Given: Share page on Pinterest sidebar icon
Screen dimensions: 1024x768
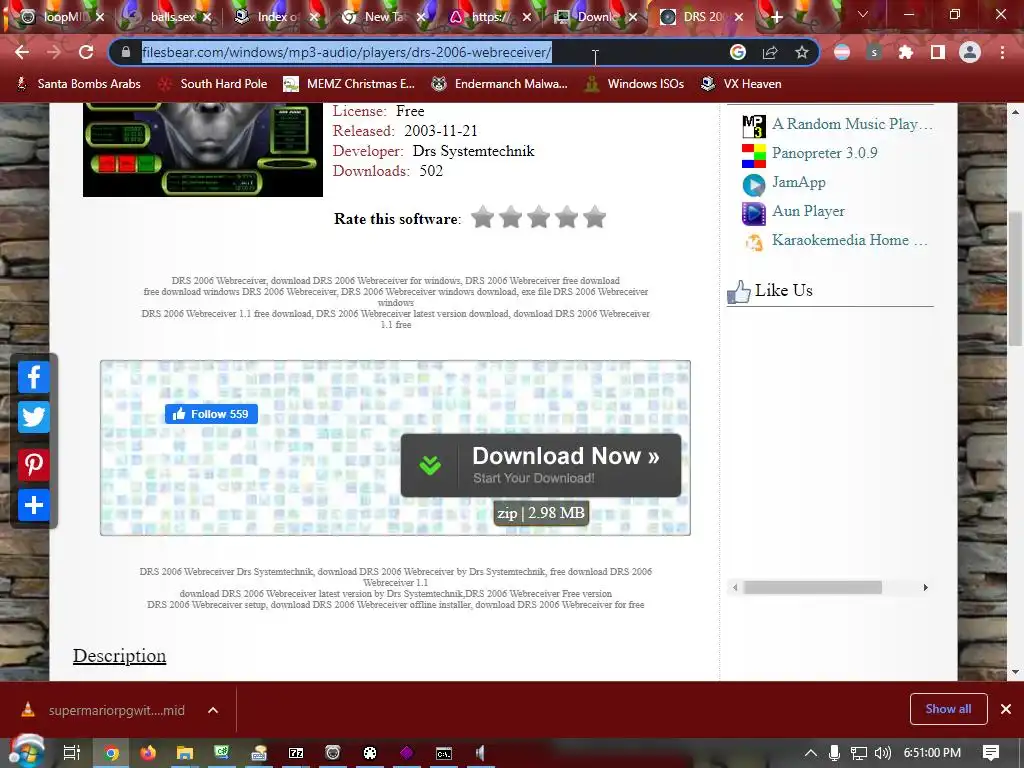Looking at the screenshot, I should [x=34, y=464].
